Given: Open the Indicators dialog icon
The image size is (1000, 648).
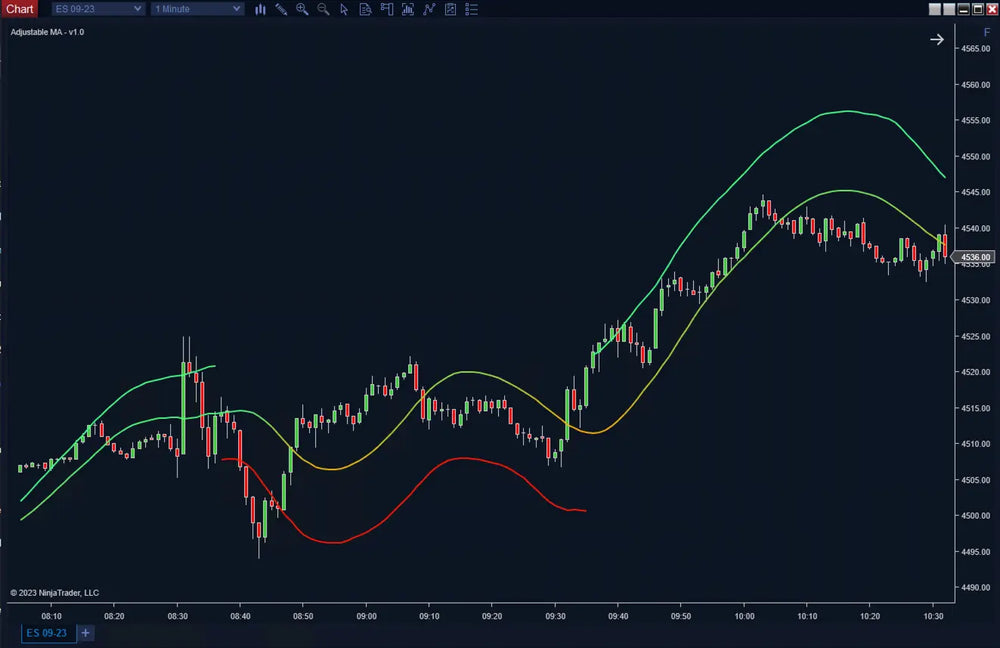Looking at the screenshot, I should (407, 9).
